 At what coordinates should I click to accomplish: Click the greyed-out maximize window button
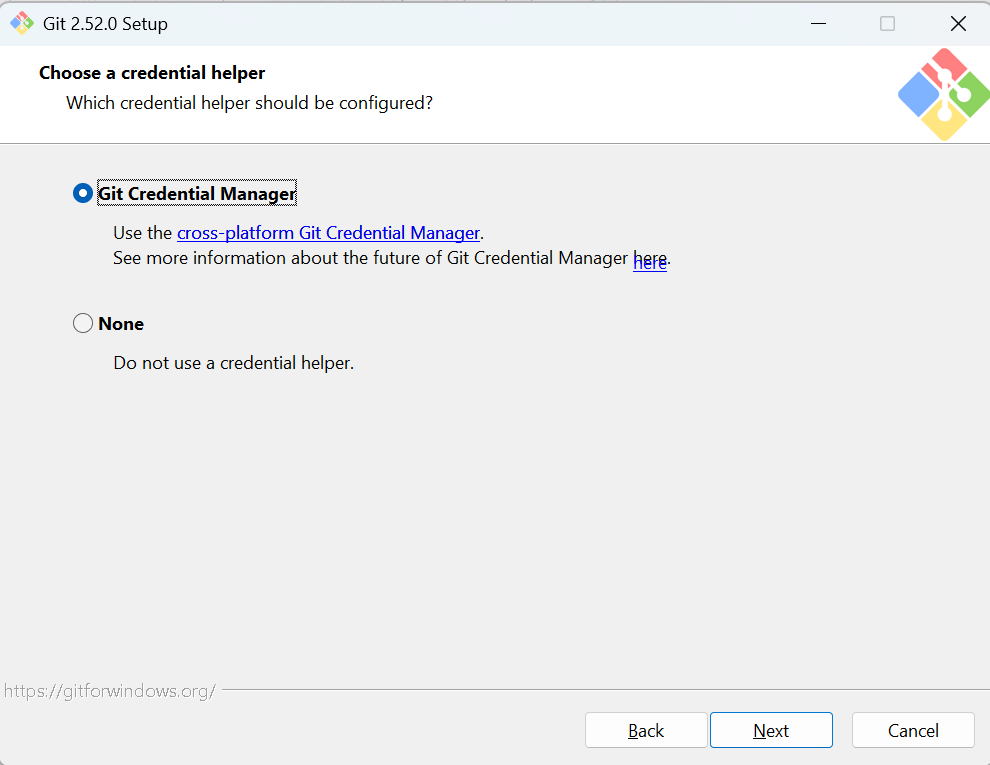tap(887, 23)
